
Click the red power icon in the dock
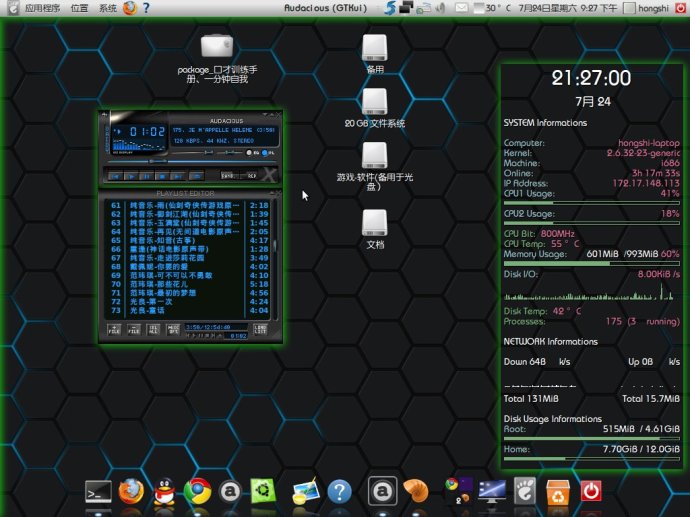590,491
